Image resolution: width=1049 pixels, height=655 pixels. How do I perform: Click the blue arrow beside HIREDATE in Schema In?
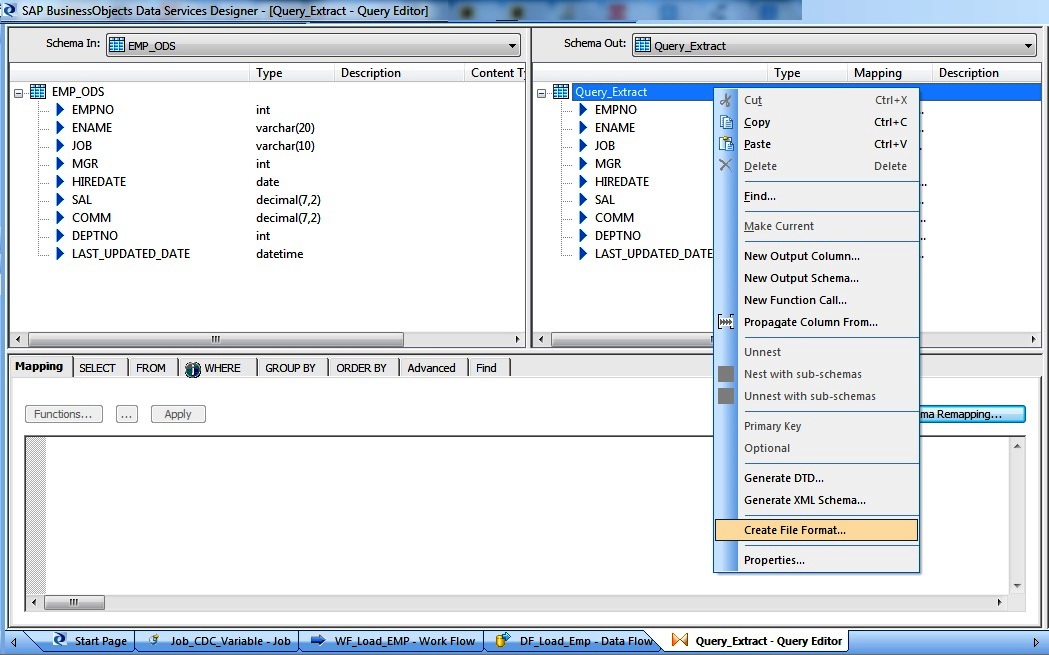60,181
